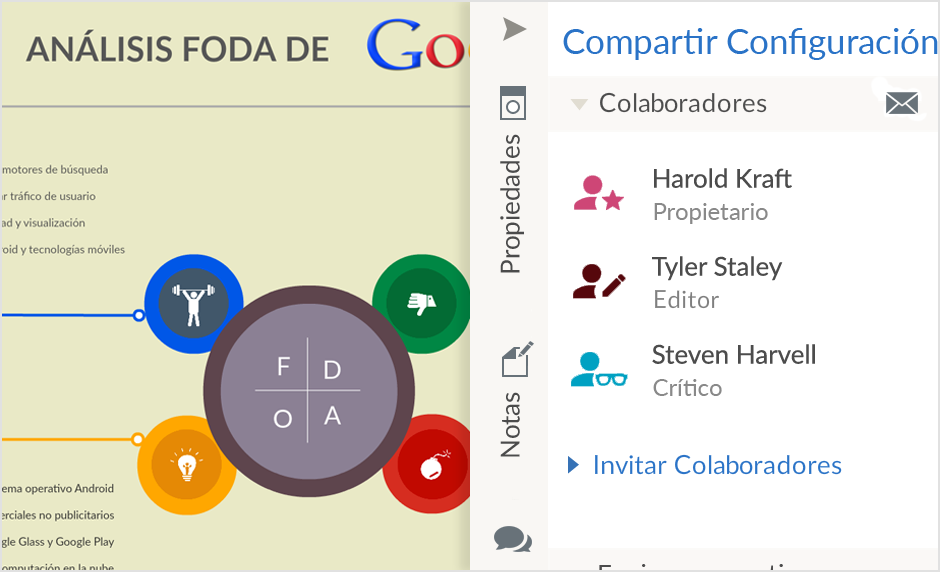
Task: Select collaborator Steven Harvell
Action: coord(734,355)
